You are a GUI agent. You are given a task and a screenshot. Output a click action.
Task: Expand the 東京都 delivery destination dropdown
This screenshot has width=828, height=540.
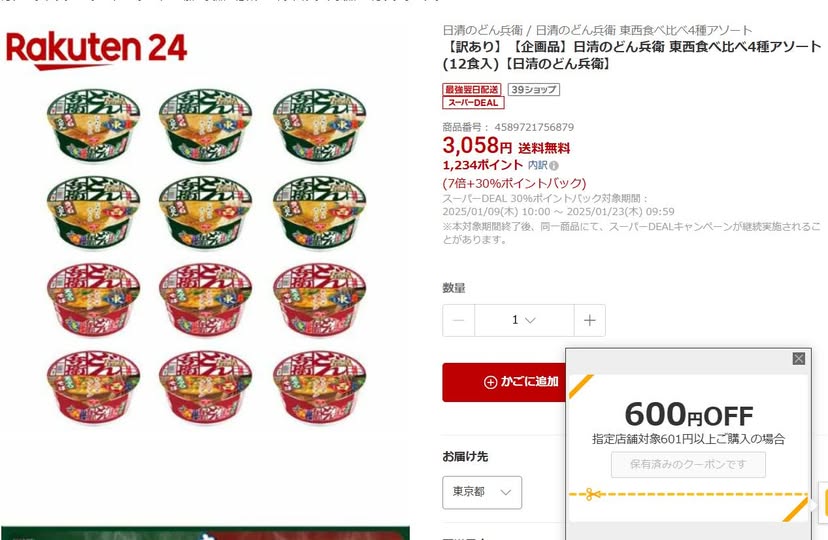tap(482, 492)
